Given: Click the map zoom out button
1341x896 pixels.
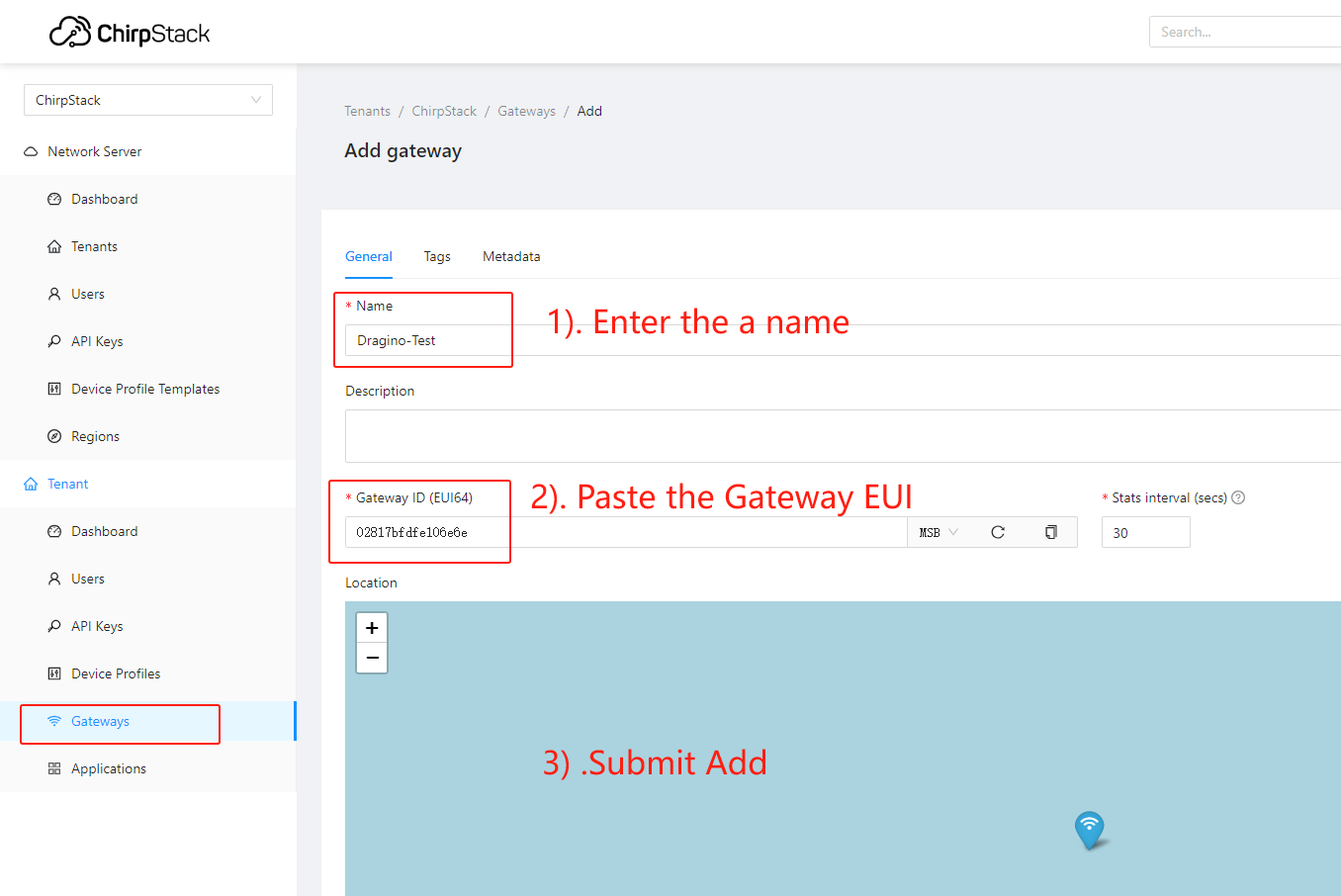Looking at the screenshot, I should tap(372, 658).
